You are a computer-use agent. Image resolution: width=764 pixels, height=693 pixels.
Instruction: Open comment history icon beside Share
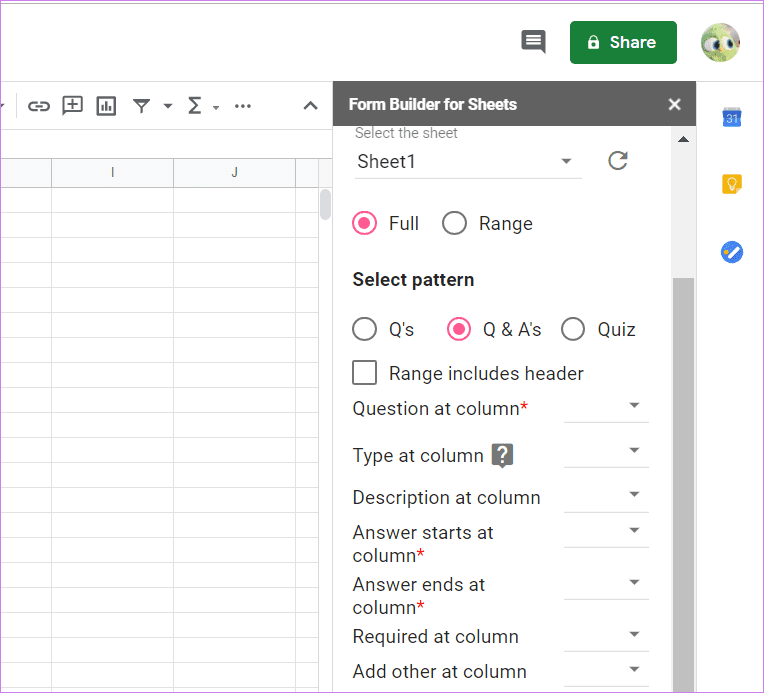(534, 41)
